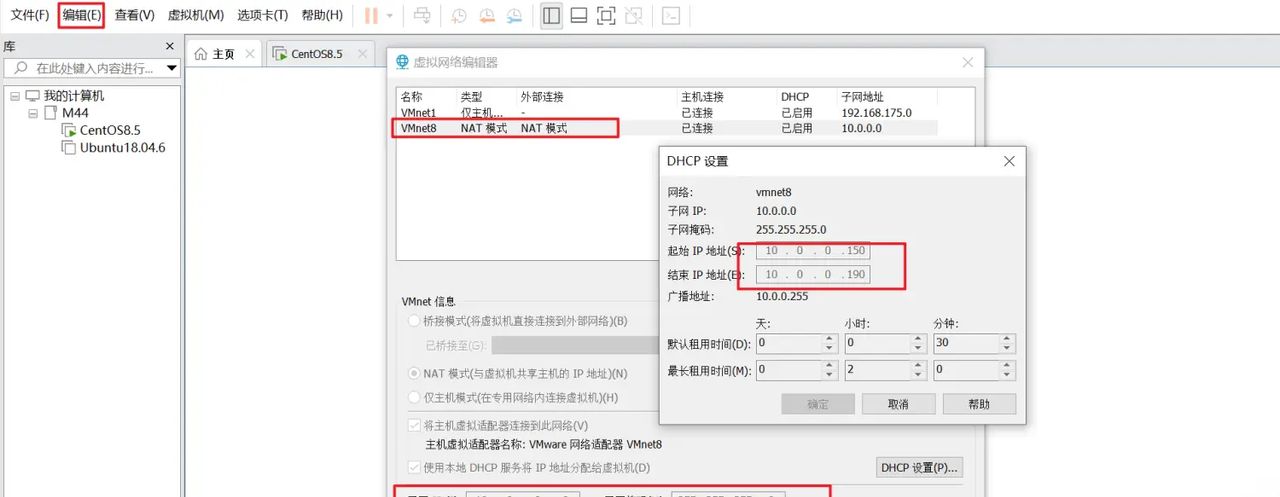1280x497 pixels.
Task: Click the 最长租用时间 hours field showing 2
Action: (x=878, y=370)
